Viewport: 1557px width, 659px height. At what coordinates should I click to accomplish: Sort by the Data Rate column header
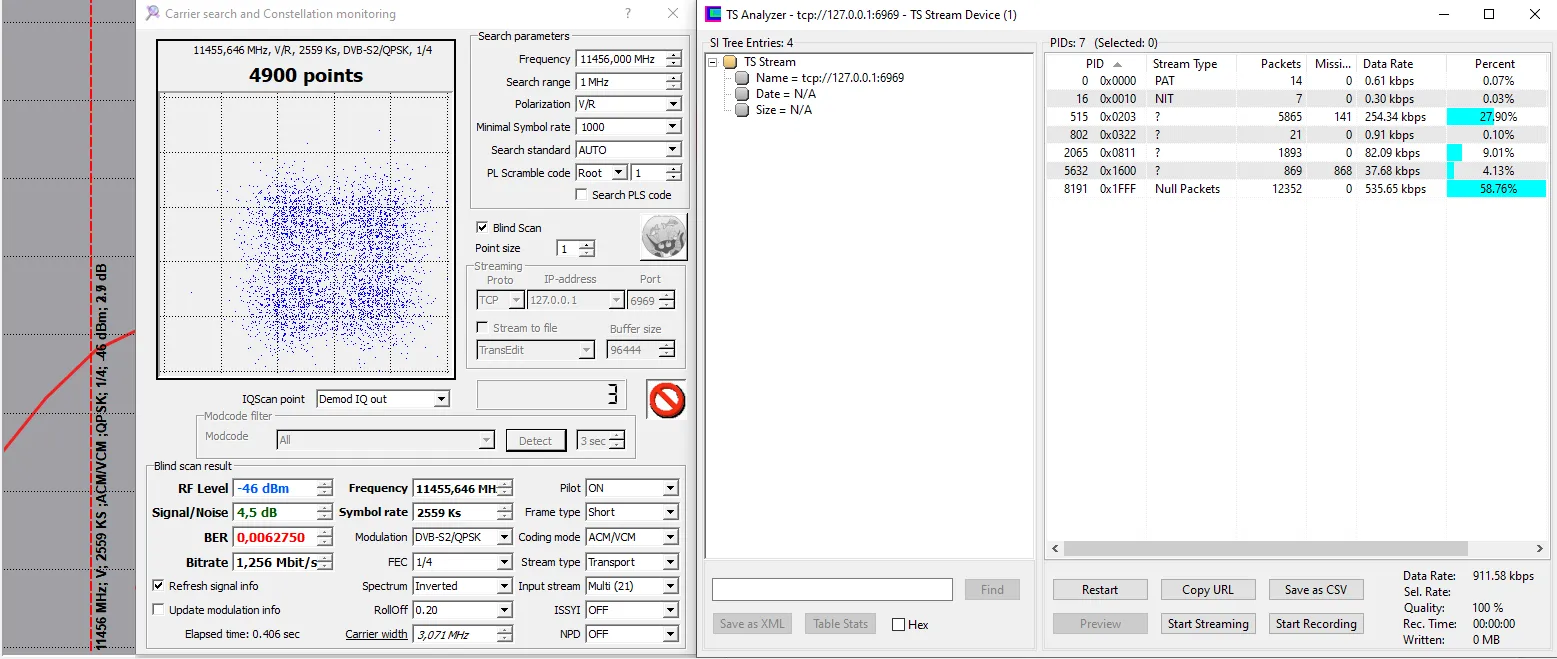point(1388,64)
